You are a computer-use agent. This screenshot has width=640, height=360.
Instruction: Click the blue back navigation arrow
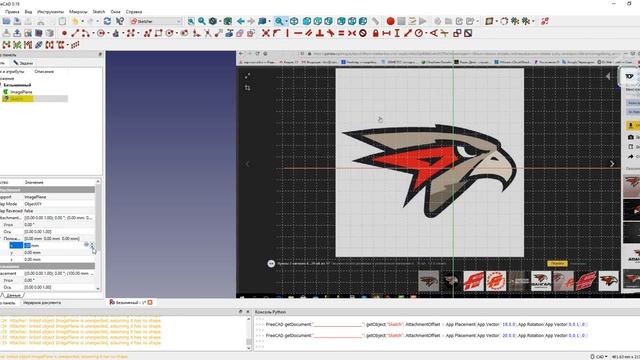click(x=241, y=21)
